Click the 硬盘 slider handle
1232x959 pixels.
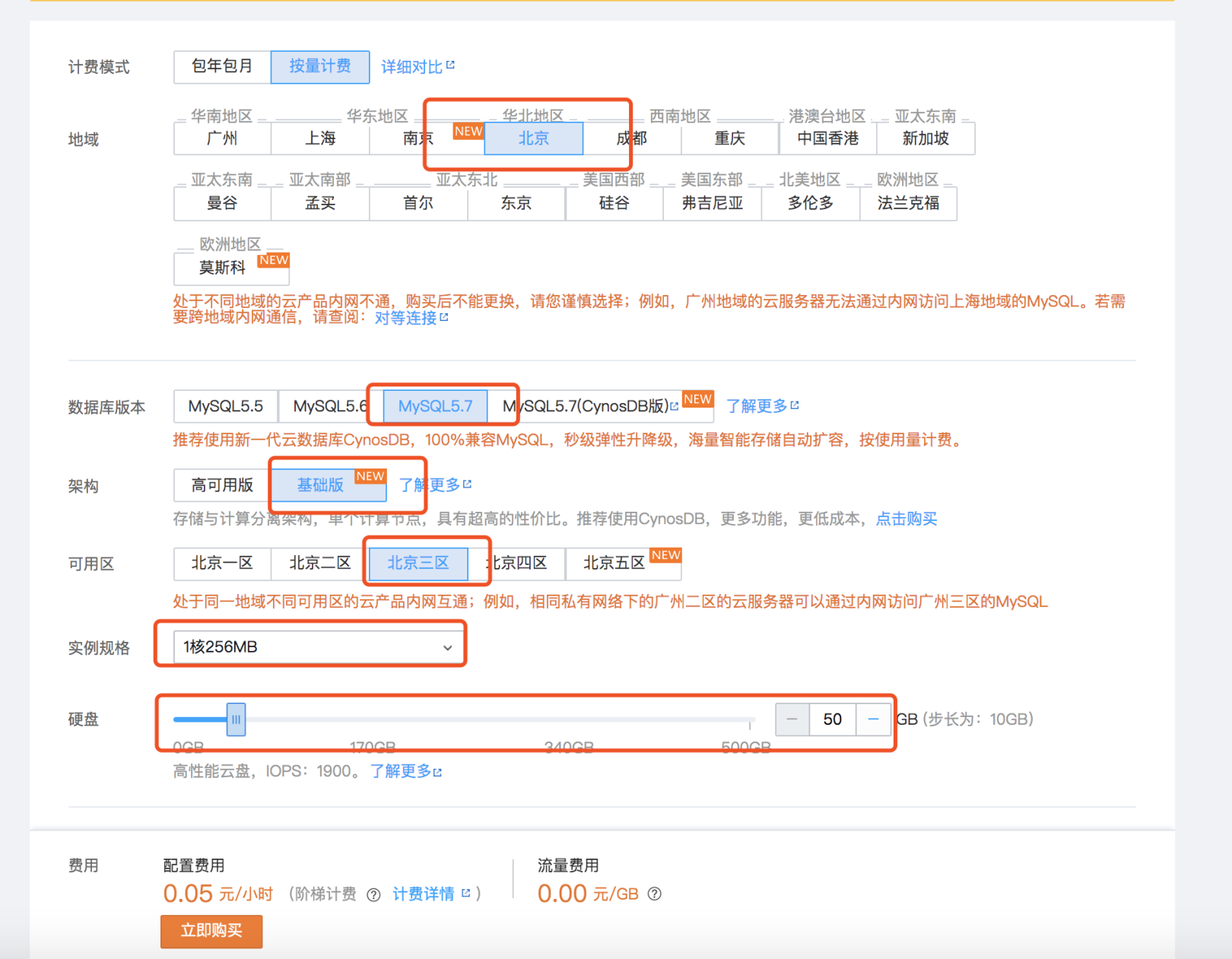click(236, 719)
